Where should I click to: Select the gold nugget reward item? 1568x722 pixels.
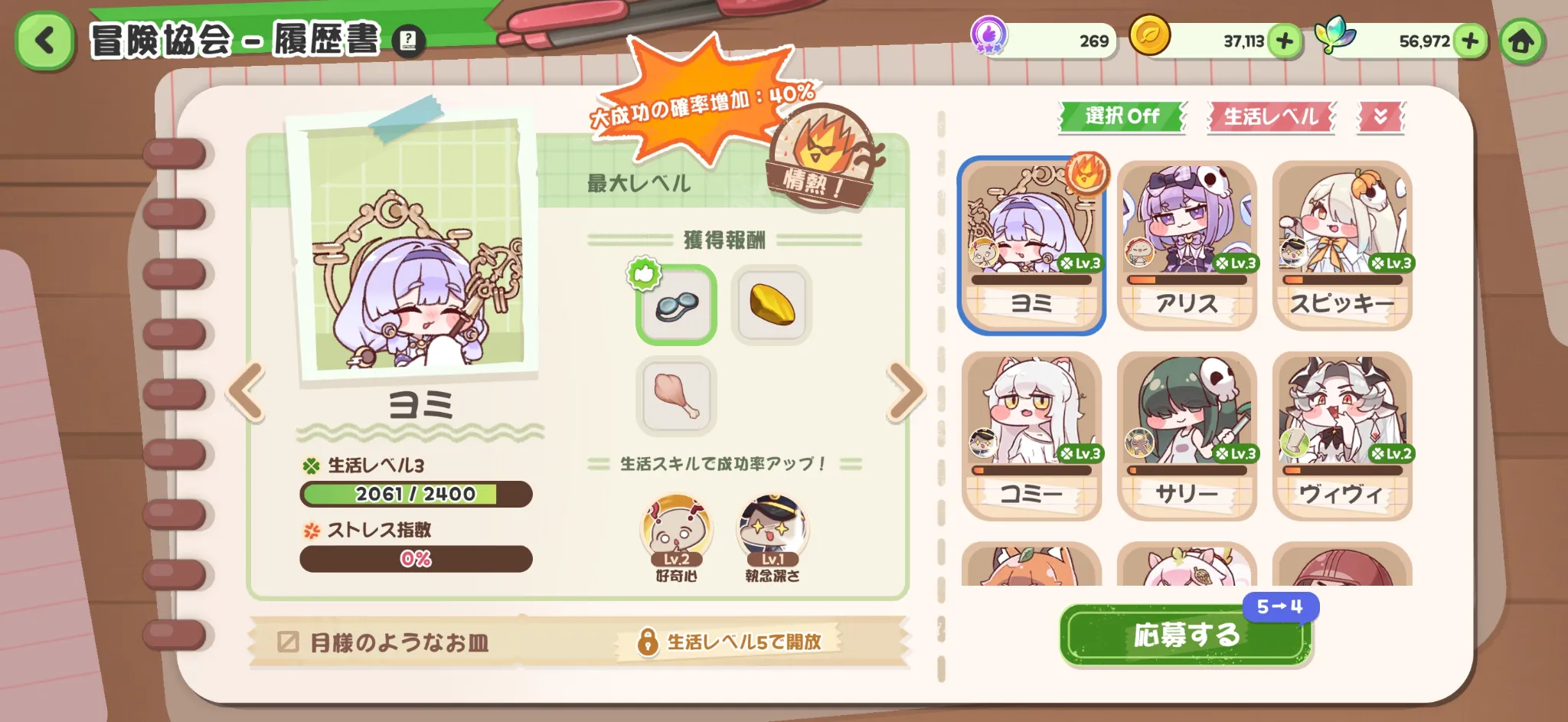(772, 305)
